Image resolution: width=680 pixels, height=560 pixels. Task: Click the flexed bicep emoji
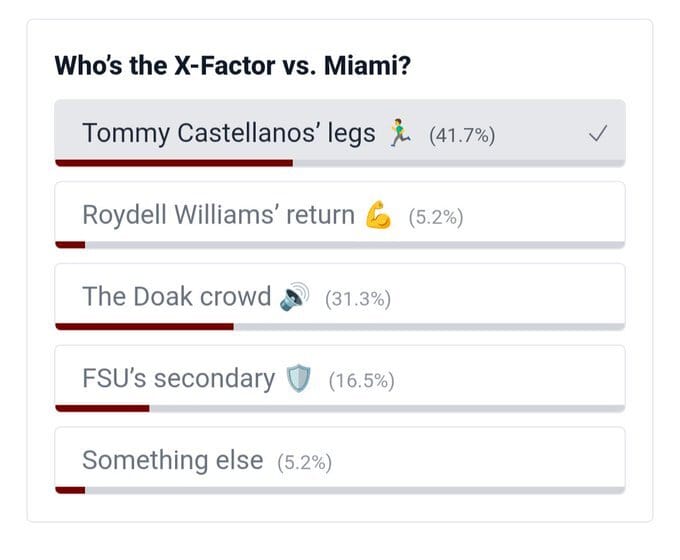pos(379,215)
